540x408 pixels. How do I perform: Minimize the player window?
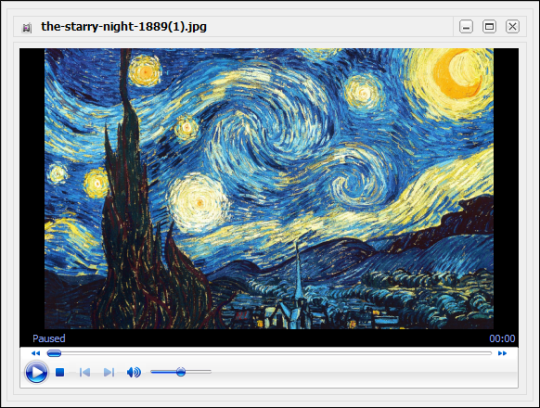(466, 27)
